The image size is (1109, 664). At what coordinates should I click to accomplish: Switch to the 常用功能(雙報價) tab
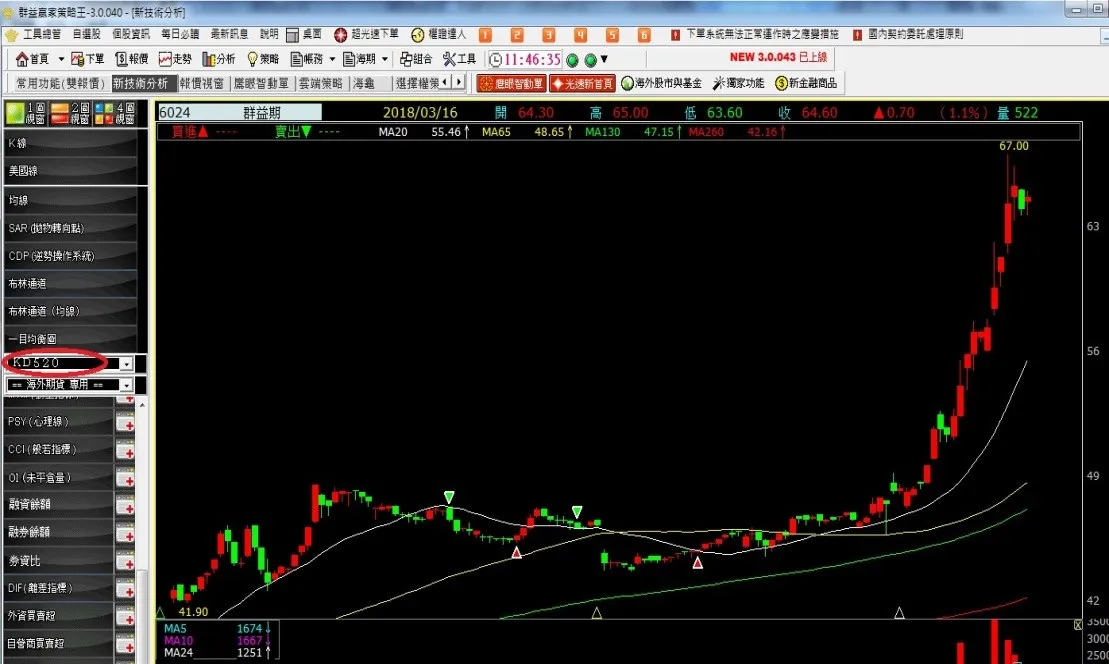click(x=61, y=83)
